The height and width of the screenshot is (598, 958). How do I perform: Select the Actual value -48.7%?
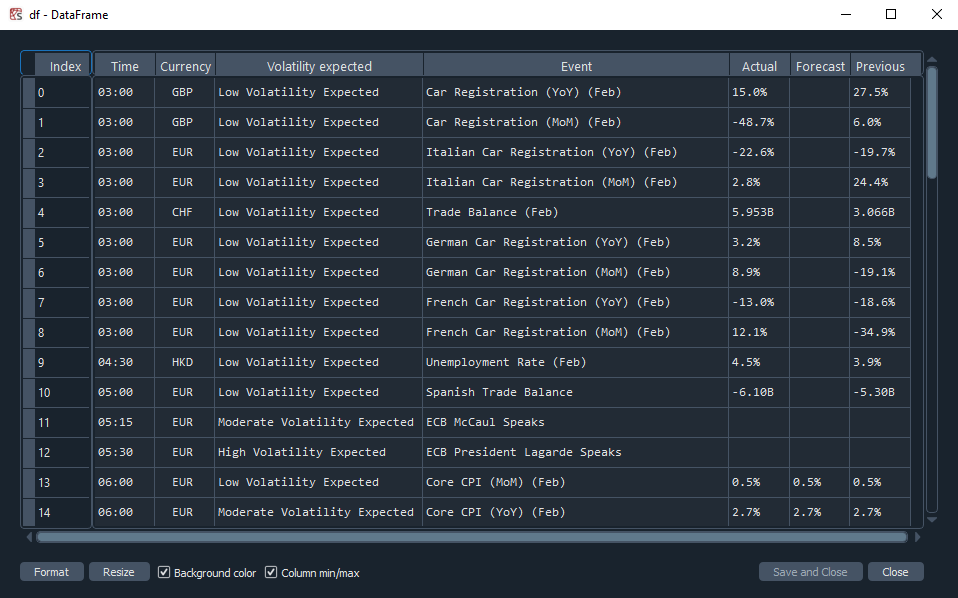[x=759, y=122]
